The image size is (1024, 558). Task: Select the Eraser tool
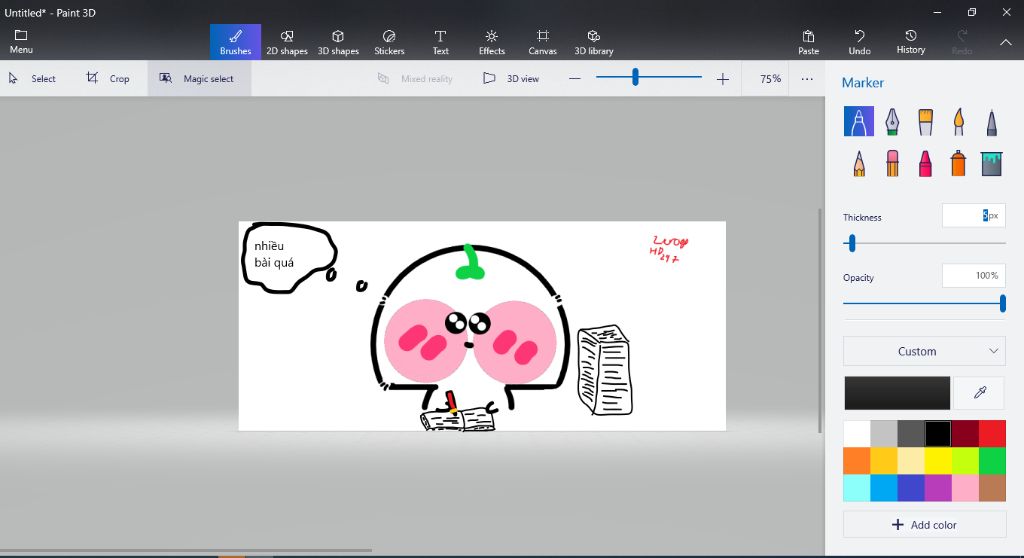point(892,163)
